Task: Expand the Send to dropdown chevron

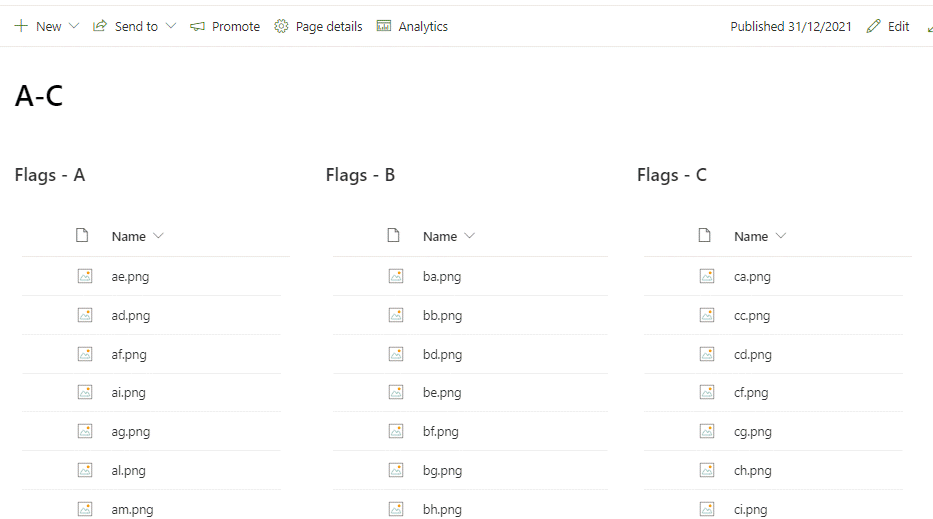Action: [171, 26]
